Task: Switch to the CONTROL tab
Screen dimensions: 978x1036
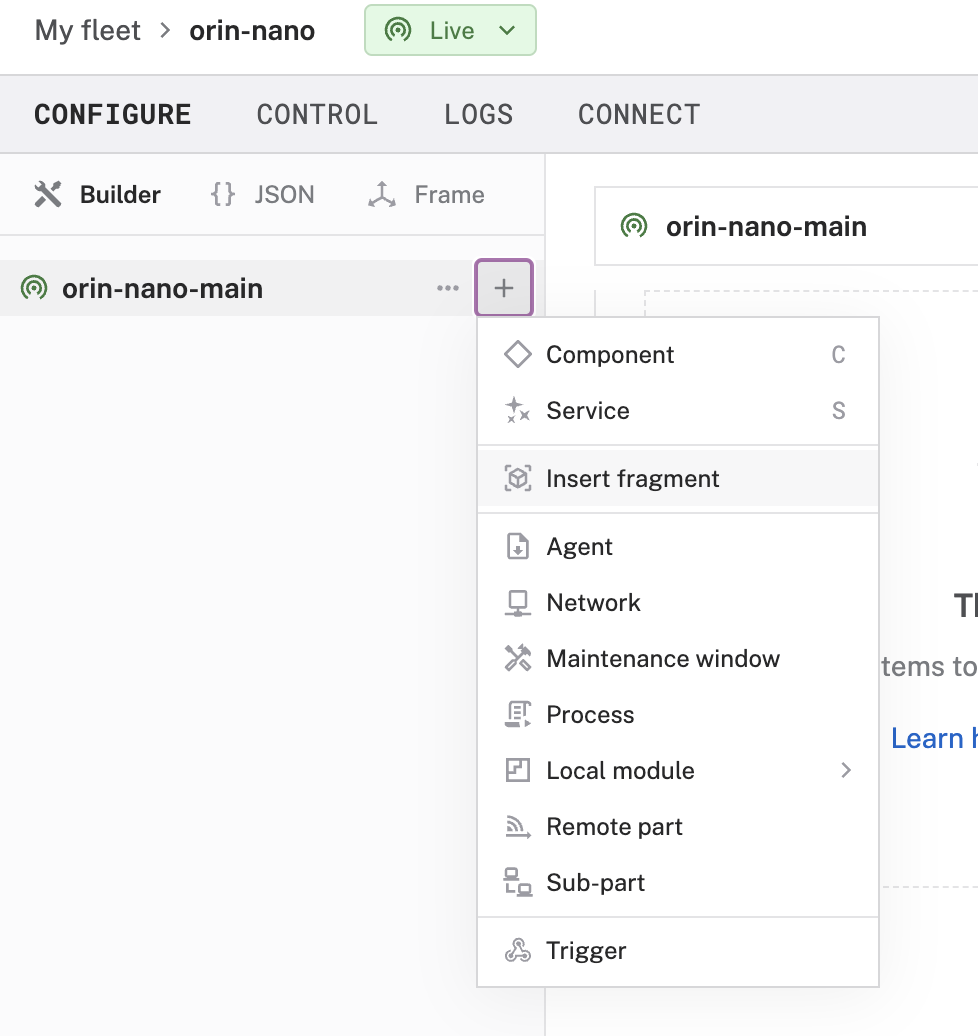Action: 317,115
